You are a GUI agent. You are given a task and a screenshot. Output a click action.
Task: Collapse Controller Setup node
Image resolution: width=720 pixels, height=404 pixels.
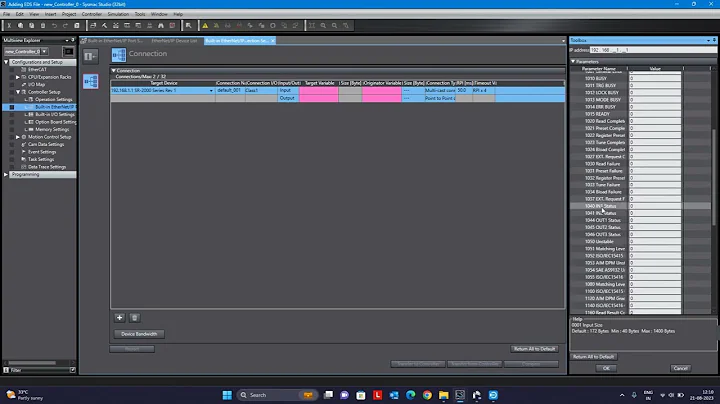17,92
